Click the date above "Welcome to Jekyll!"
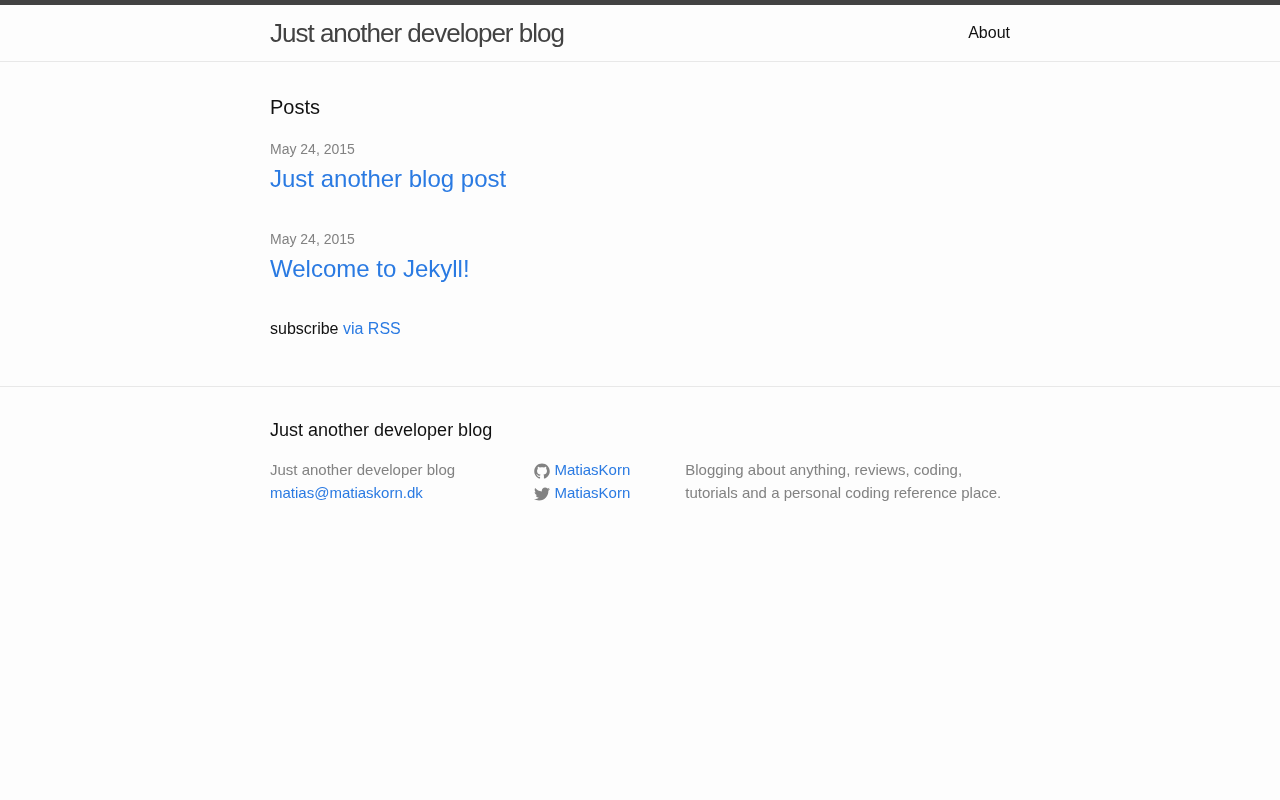1280x800 pixels. (312, 239)
